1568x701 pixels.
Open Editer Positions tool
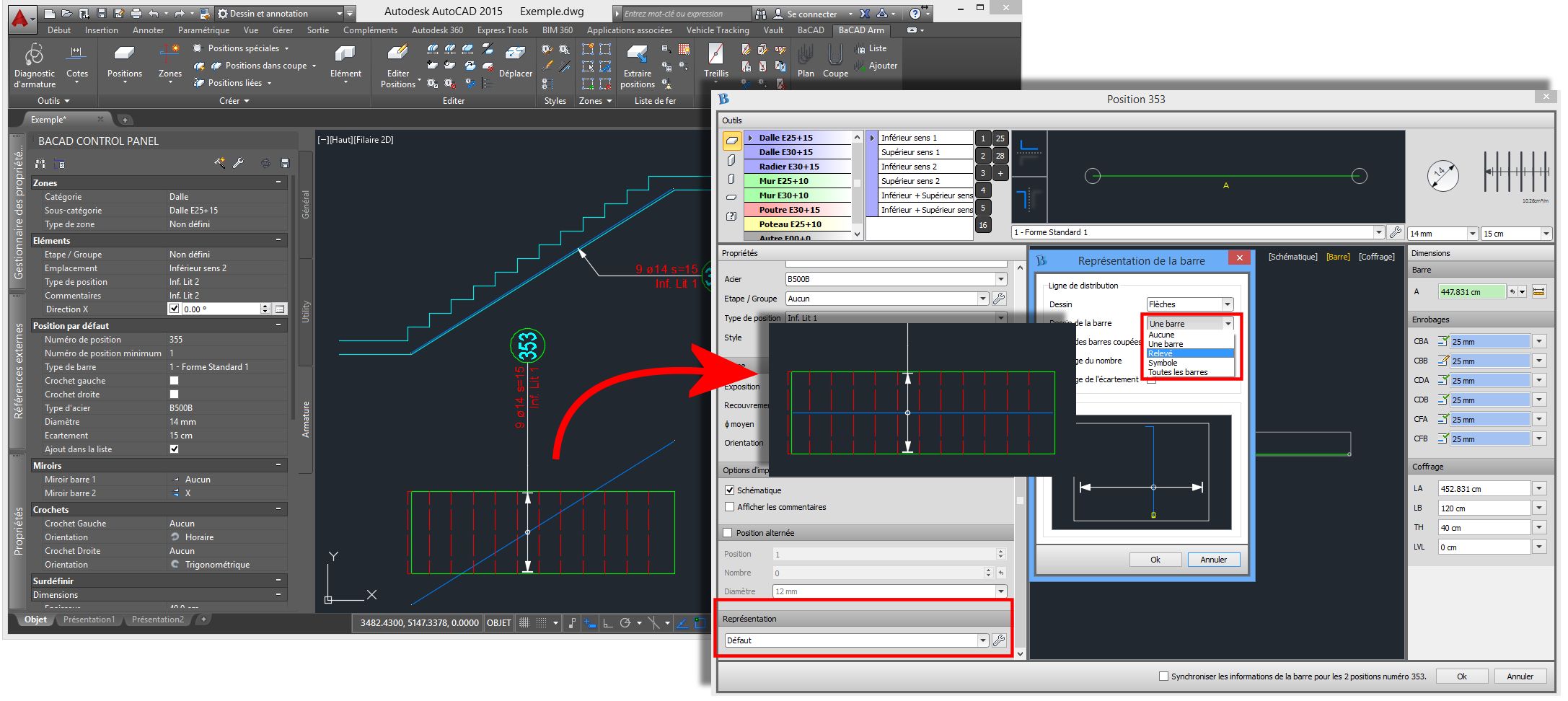398,66
